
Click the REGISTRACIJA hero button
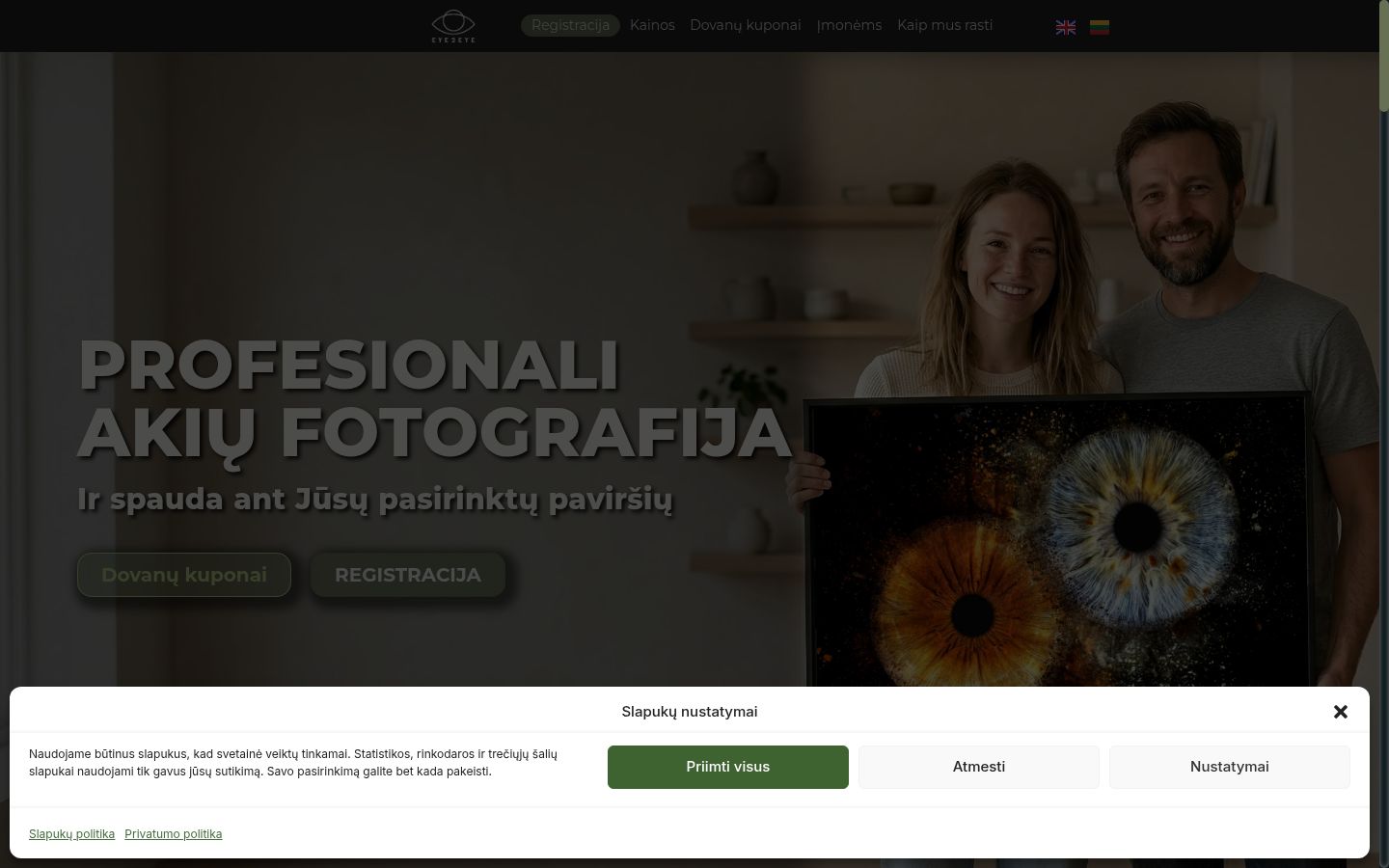pyautogui.click(x=408, y=575)
